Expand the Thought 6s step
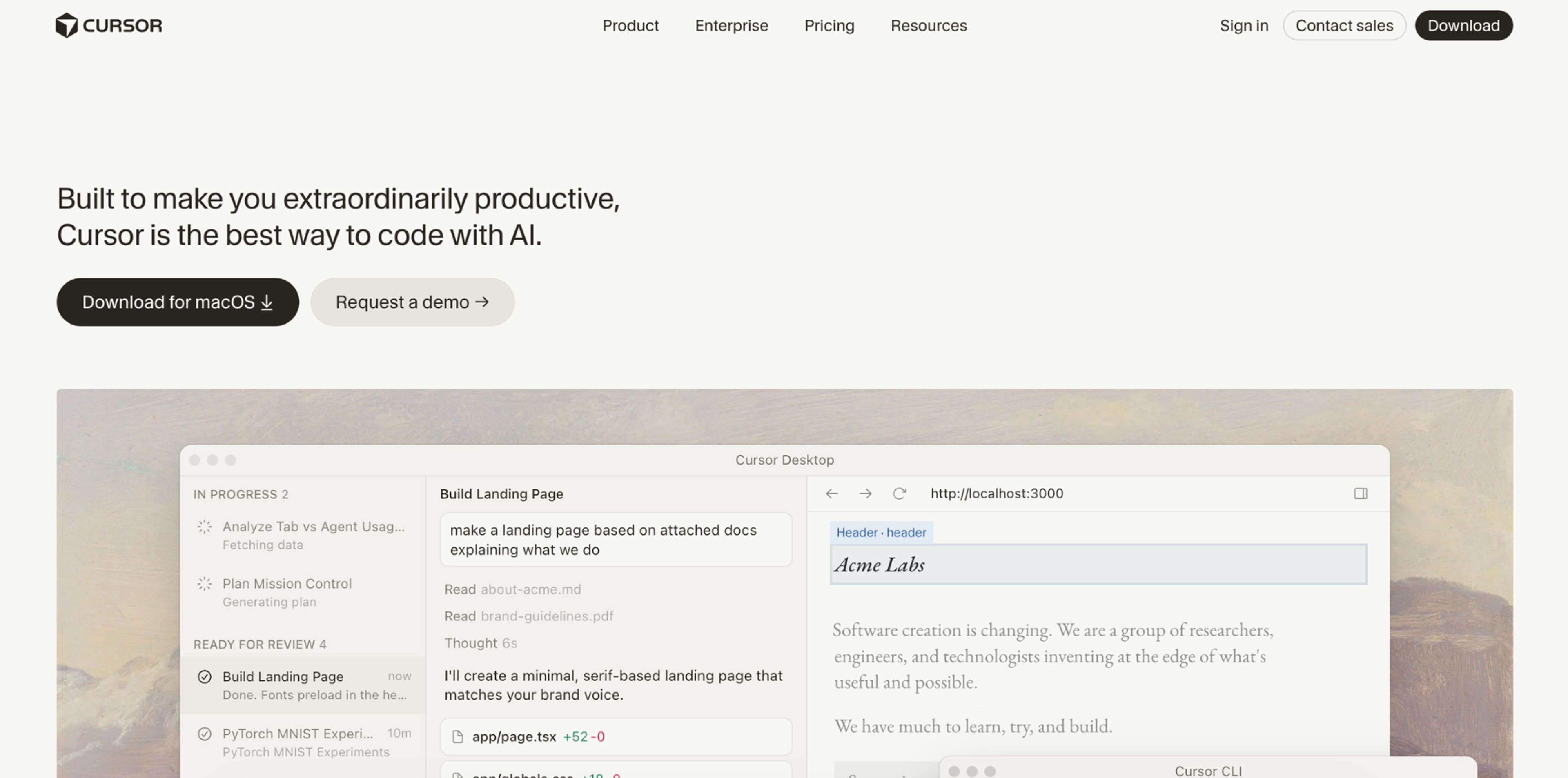Screen dimensions: 1568x778 (x=480, y=643)
